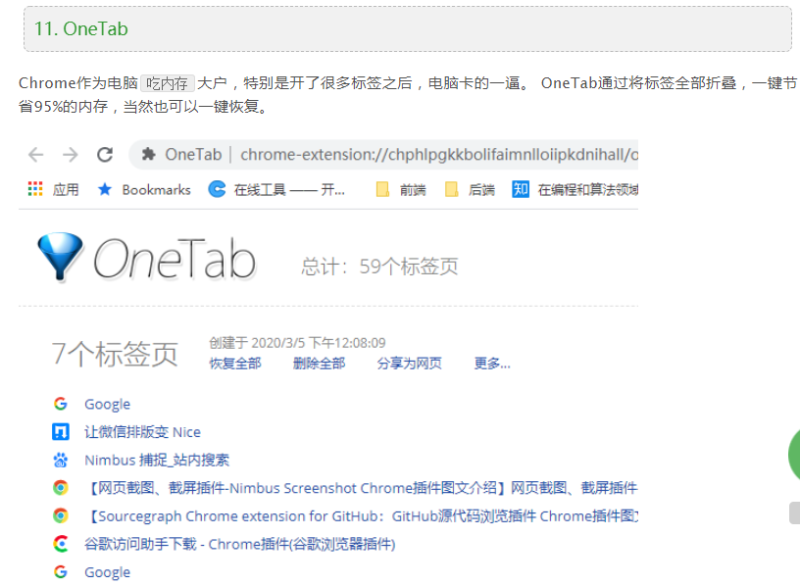Open the Nimbus 捕捉_站内搜索 link
The image size is (800, 585).
pyautogui.click(x=157, y=460)
